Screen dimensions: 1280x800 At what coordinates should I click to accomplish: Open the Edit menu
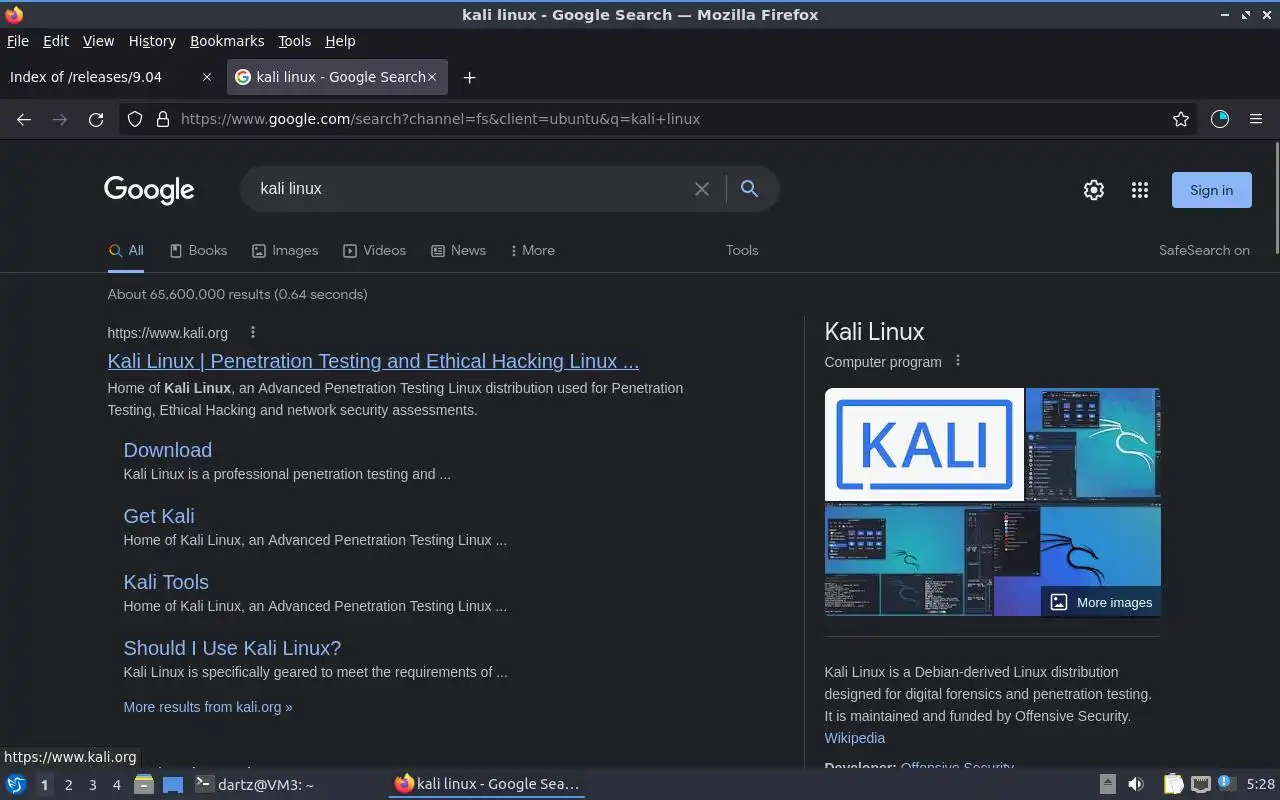click(56, 41)
